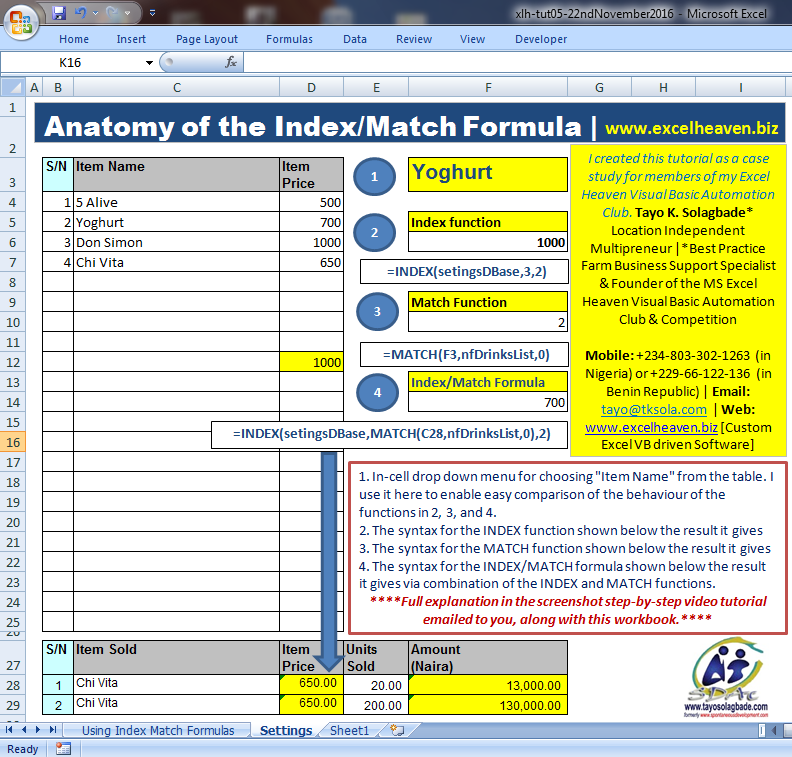Click the Insert Worksheet icon
Image resolution: width=792 pixels, height=757 pixels.
398,730
